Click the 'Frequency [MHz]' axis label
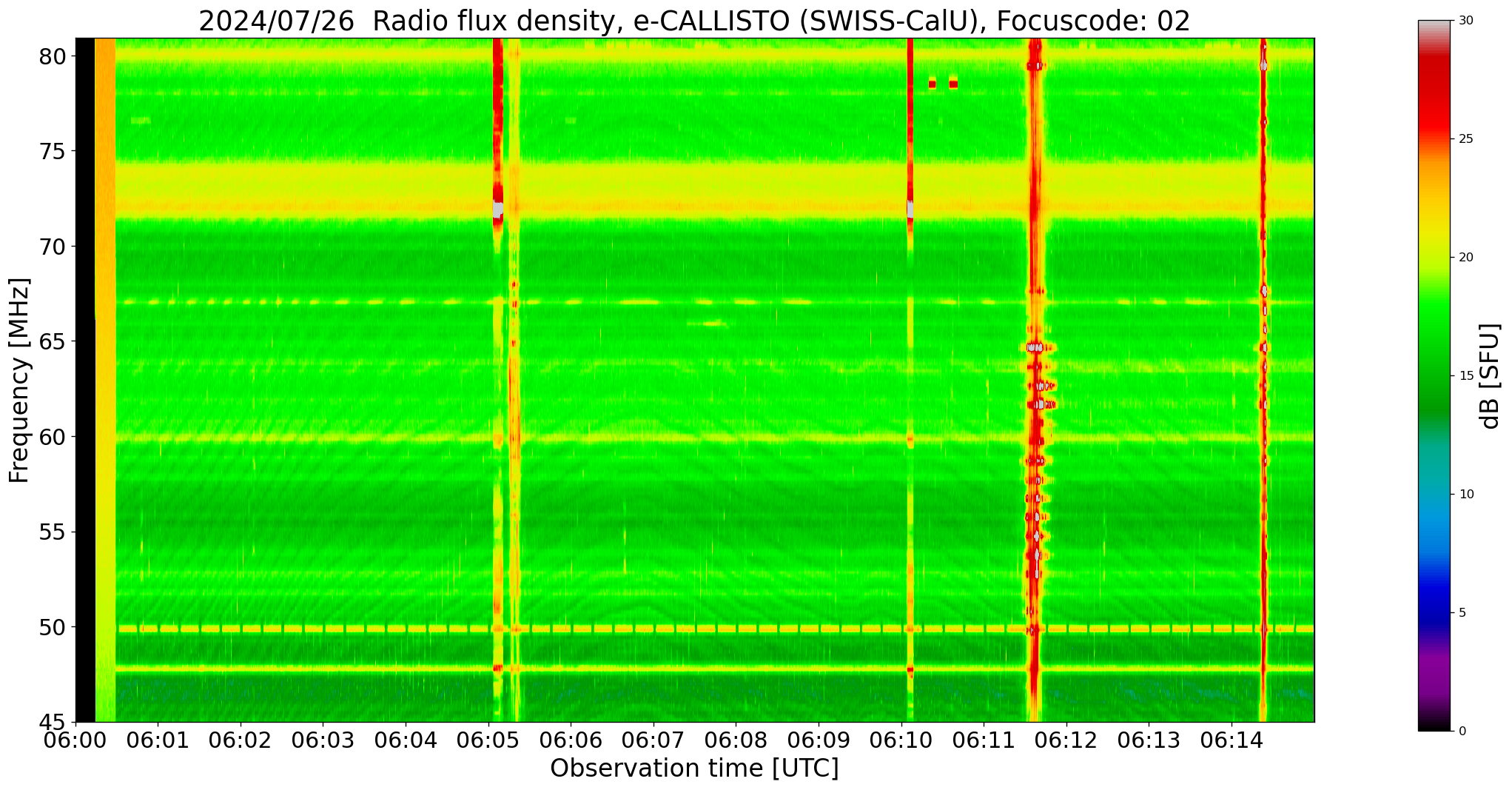The width and height of the screenshot is (1512, 790). pyautogui.click(x=19, y=381)
